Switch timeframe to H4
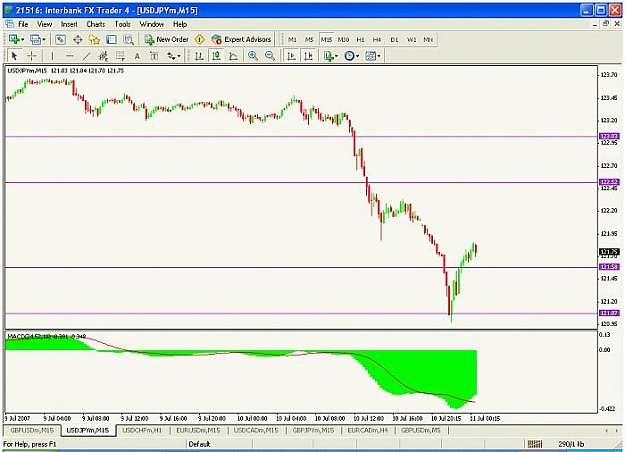 point(377,39)
